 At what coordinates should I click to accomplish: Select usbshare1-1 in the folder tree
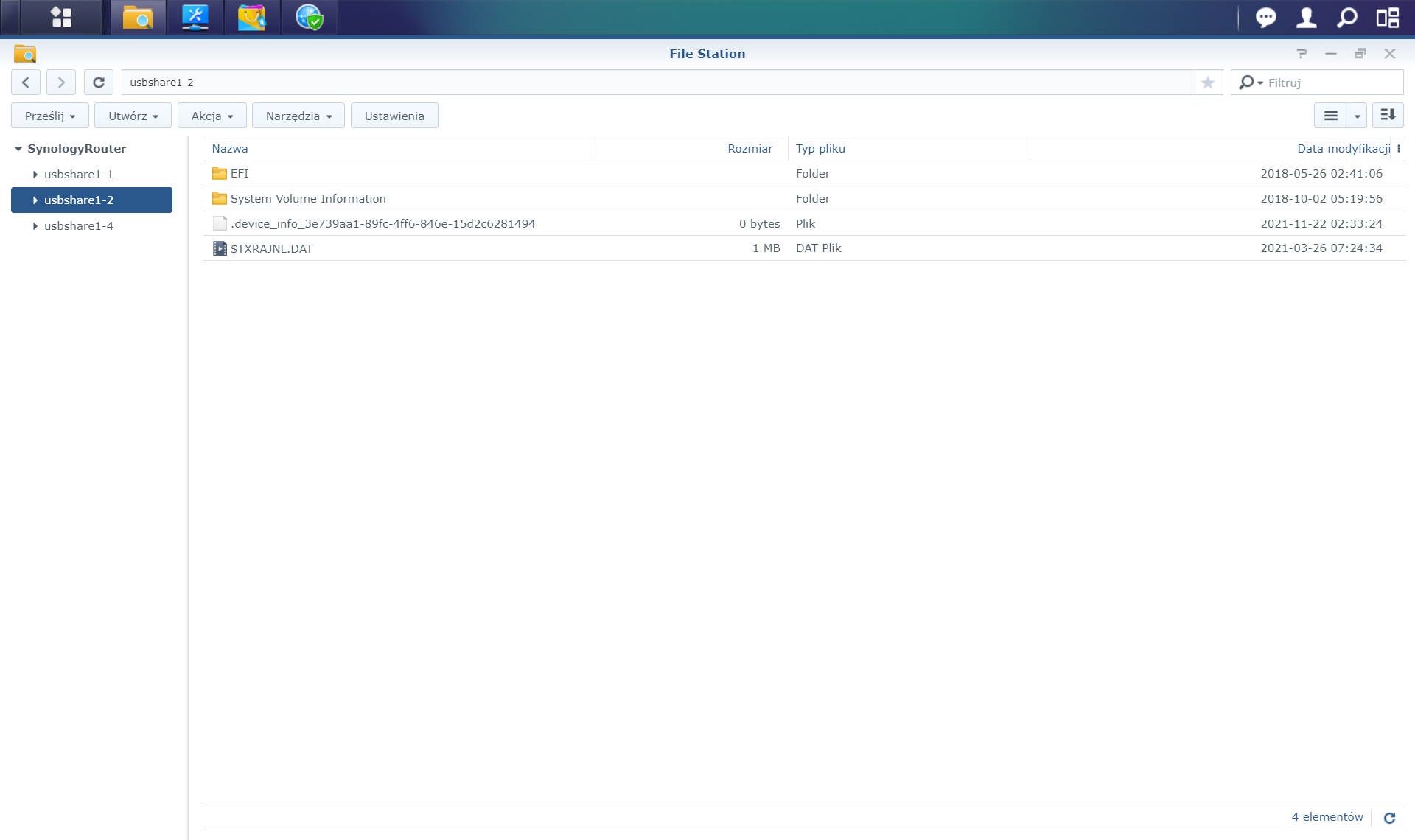coord(79,175)
